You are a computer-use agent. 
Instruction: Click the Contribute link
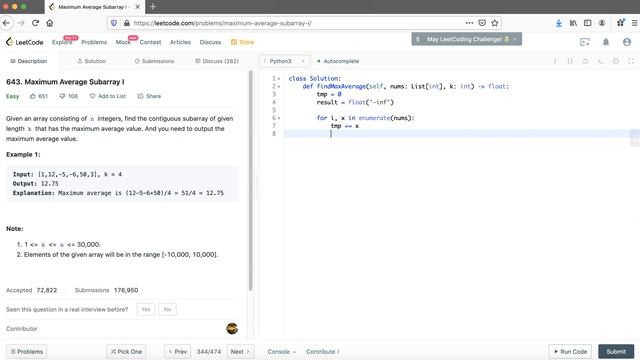(x=322, y=351)
